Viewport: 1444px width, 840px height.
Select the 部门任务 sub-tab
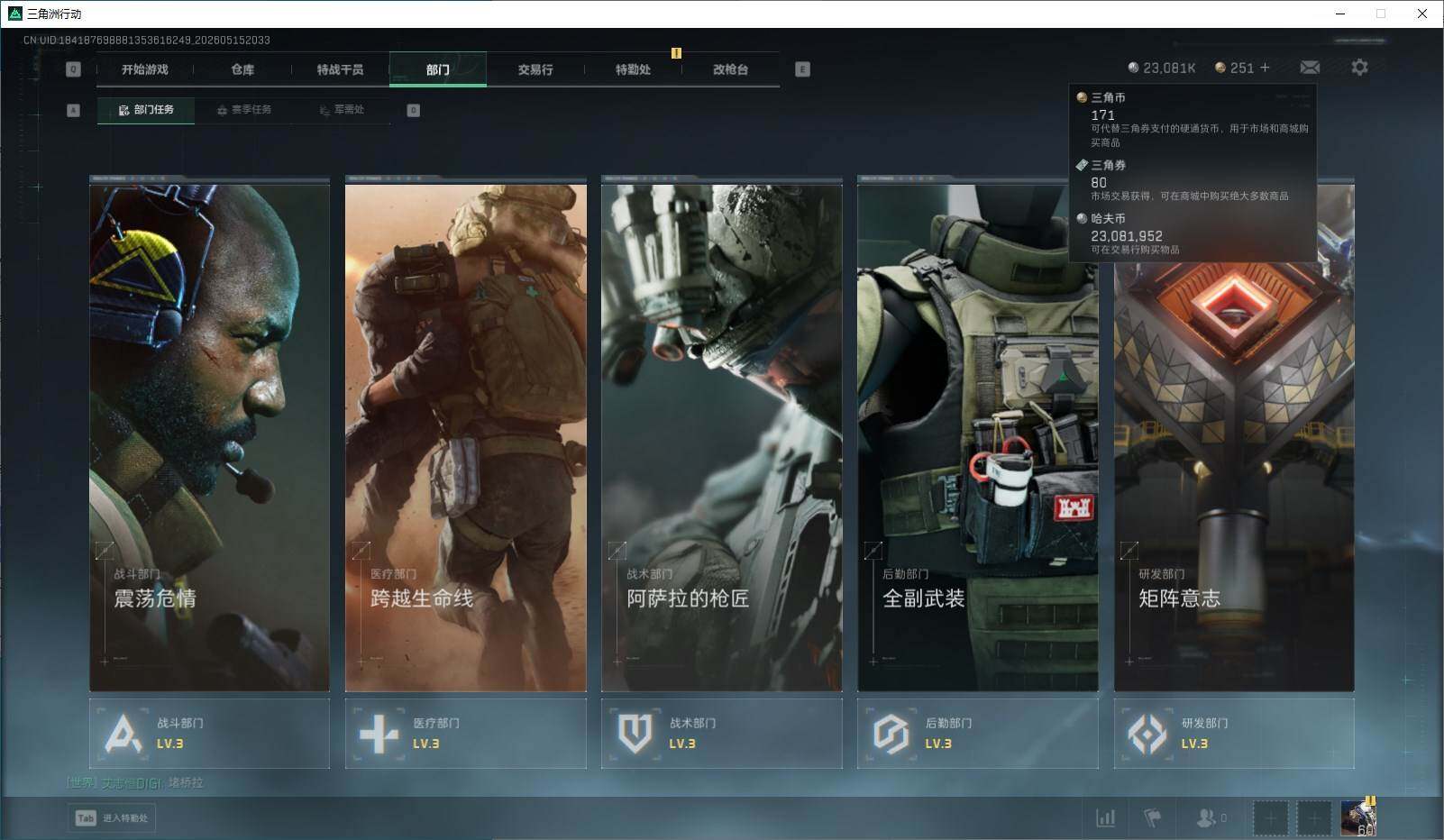point(146,110)
